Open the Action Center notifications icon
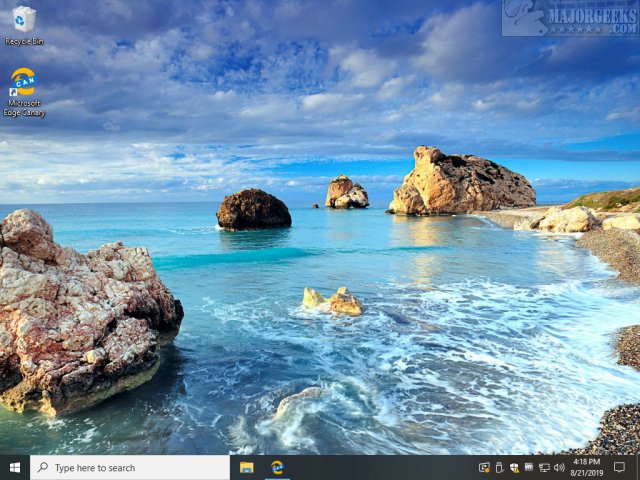640x480 pixels. point(619,467)
